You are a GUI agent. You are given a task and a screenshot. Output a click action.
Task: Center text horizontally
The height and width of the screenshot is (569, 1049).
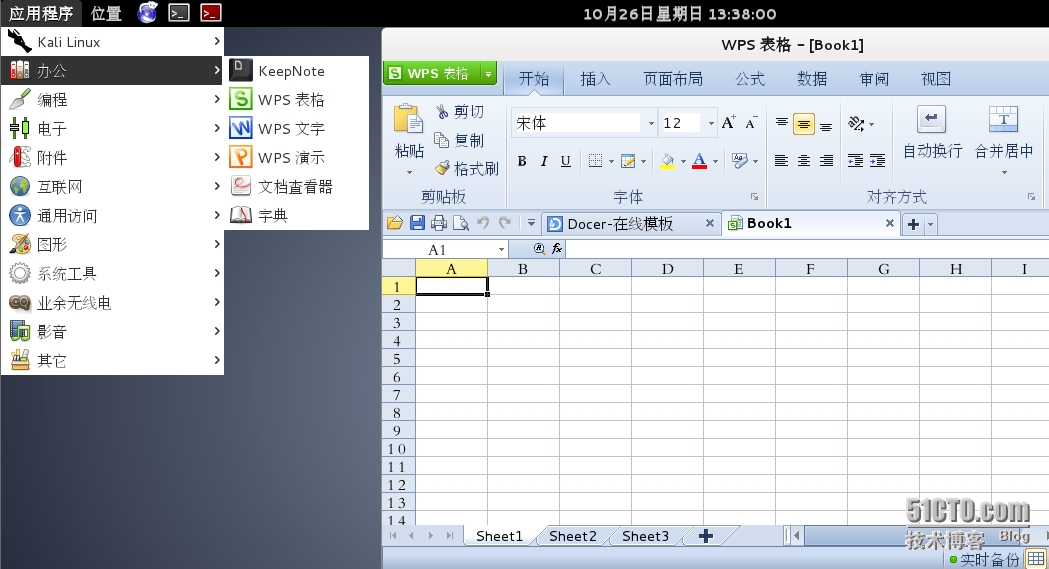tap(804, 160)
